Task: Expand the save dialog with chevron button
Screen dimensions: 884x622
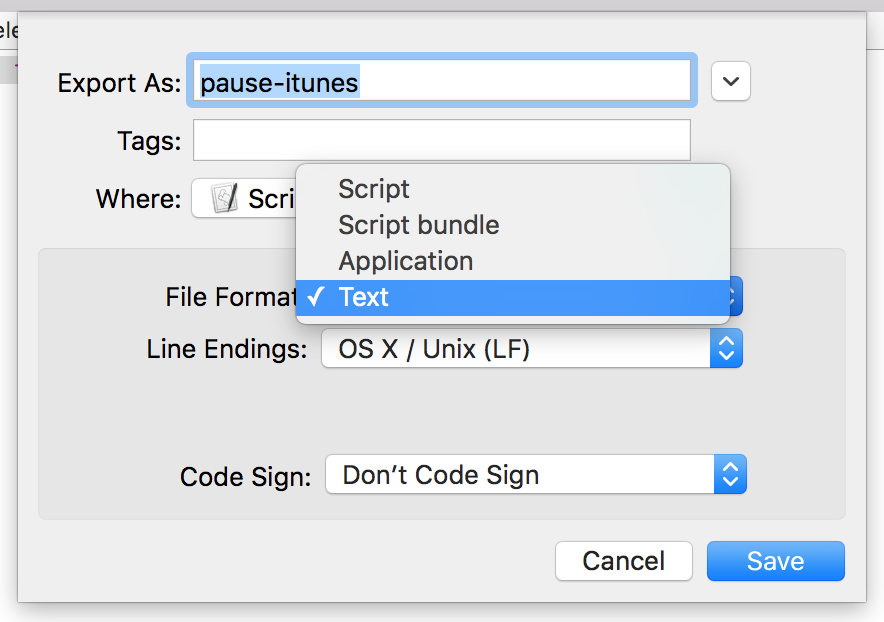Action: [x=731, y=81]
